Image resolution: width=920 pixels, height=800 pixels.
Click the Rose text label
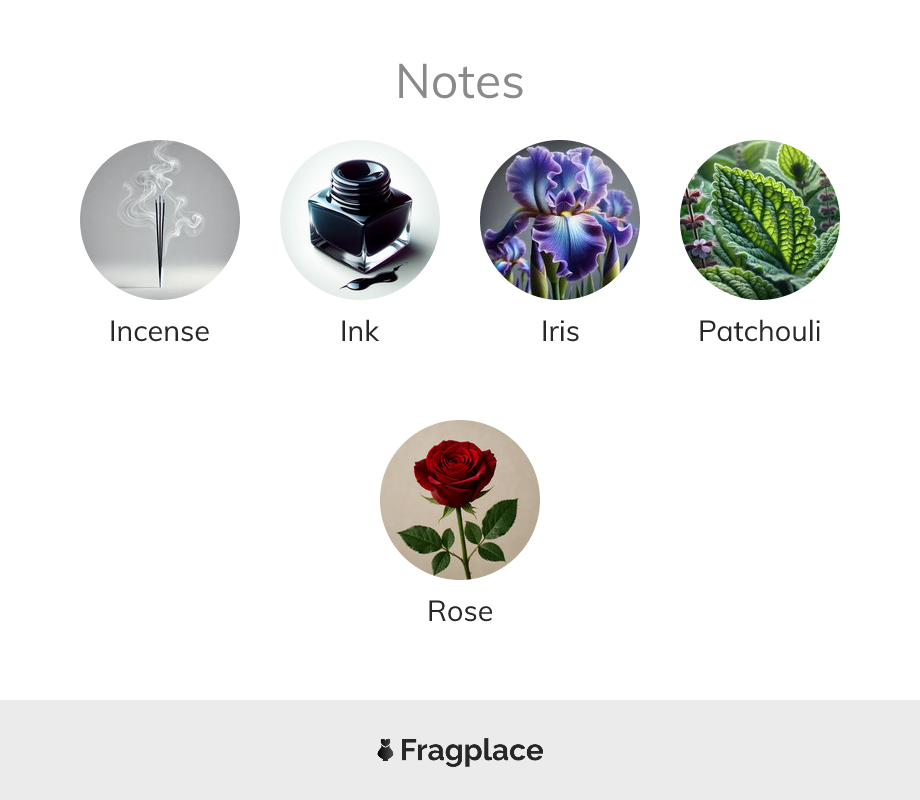coord(460,611)
